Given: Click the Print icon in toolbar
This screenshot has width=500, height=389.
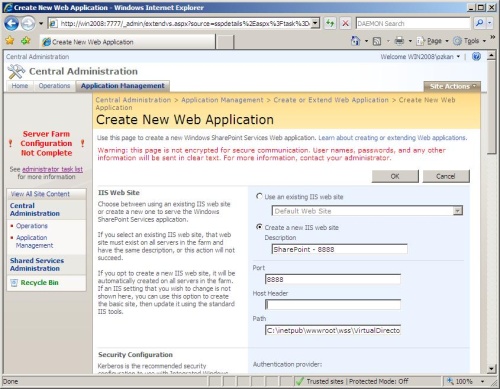Looking at the screenshot, I should [x=399, y=41].
